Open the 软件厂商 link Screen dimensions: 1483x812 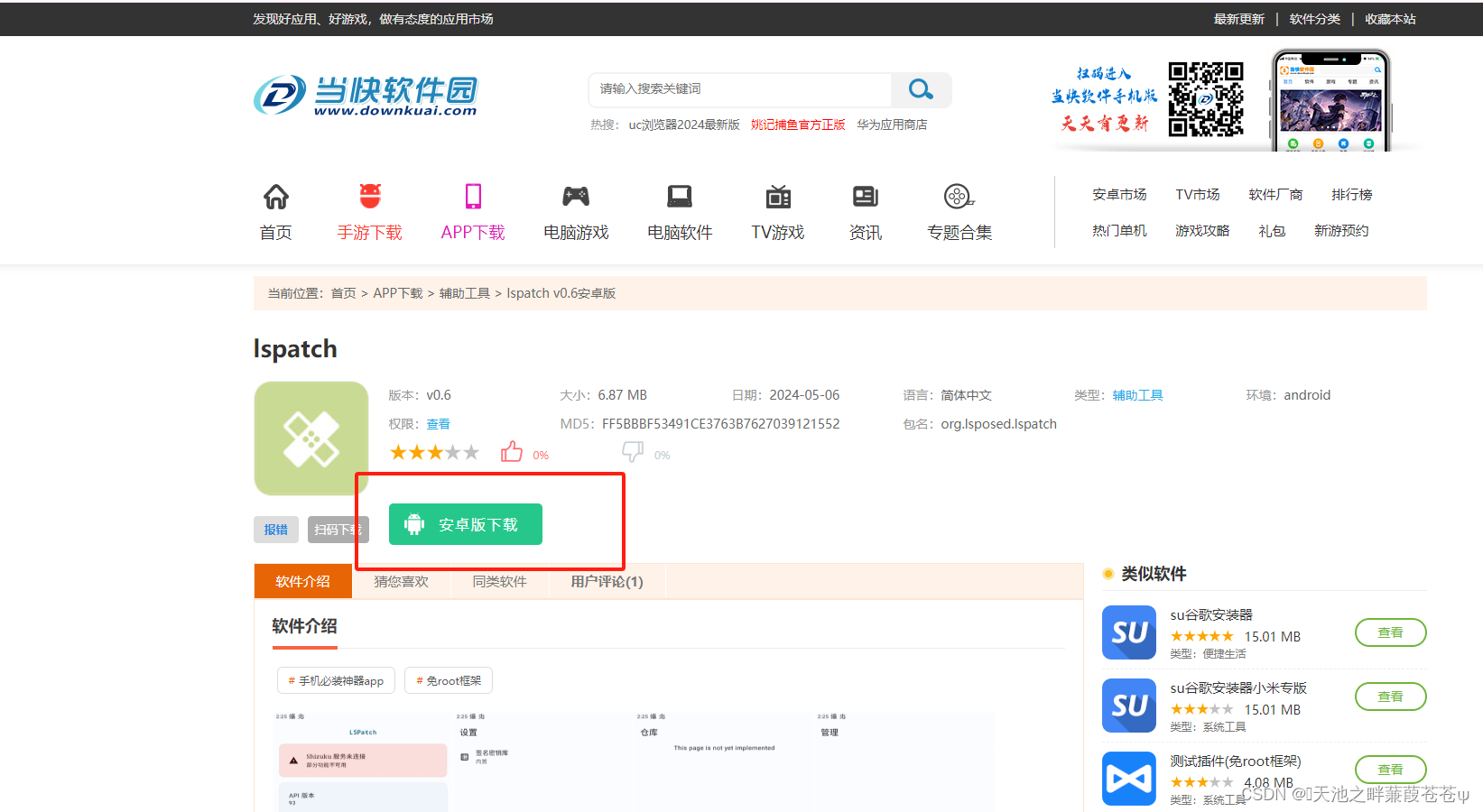tap(1275, 195)
